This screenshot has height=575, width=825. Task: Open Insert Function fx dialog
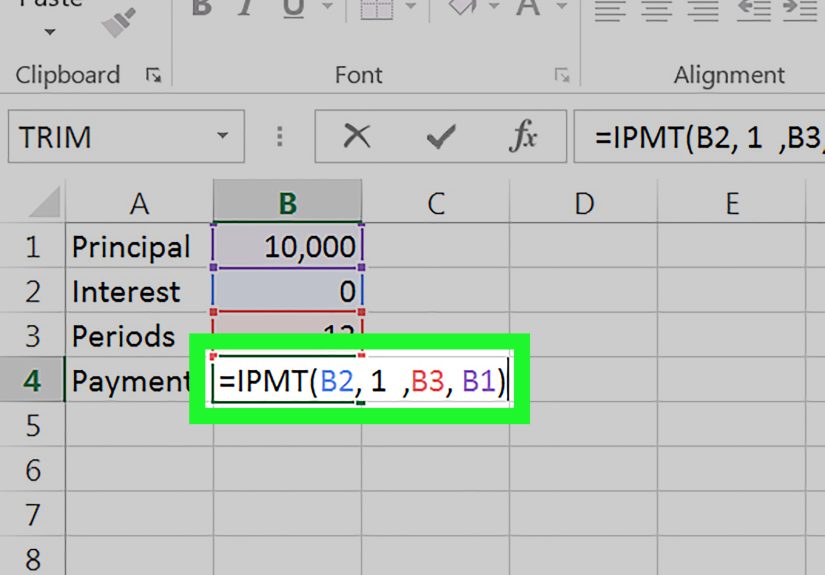click(523, 136)
